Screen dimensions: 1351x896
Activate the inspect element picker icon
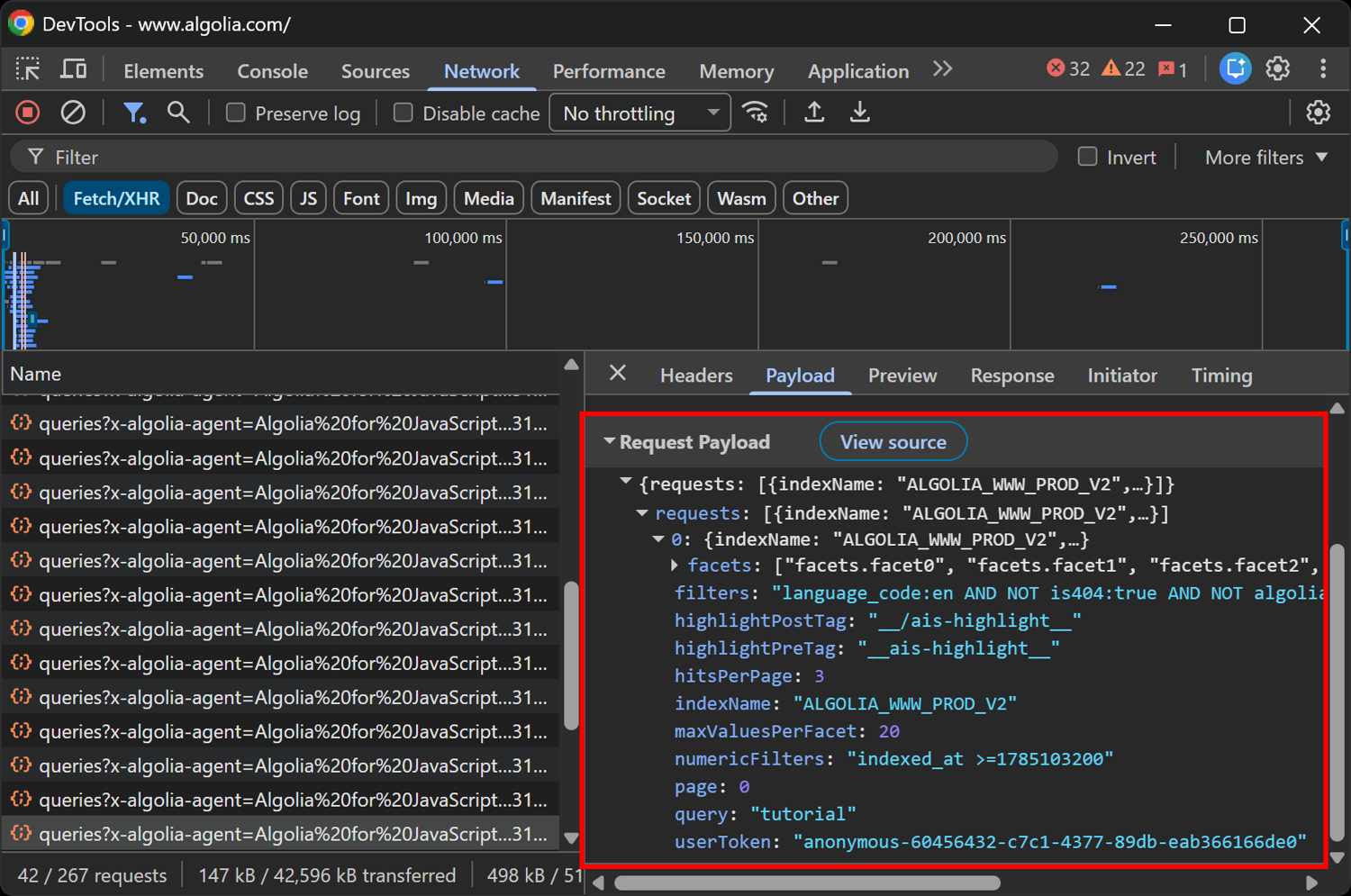pos(28,69)
